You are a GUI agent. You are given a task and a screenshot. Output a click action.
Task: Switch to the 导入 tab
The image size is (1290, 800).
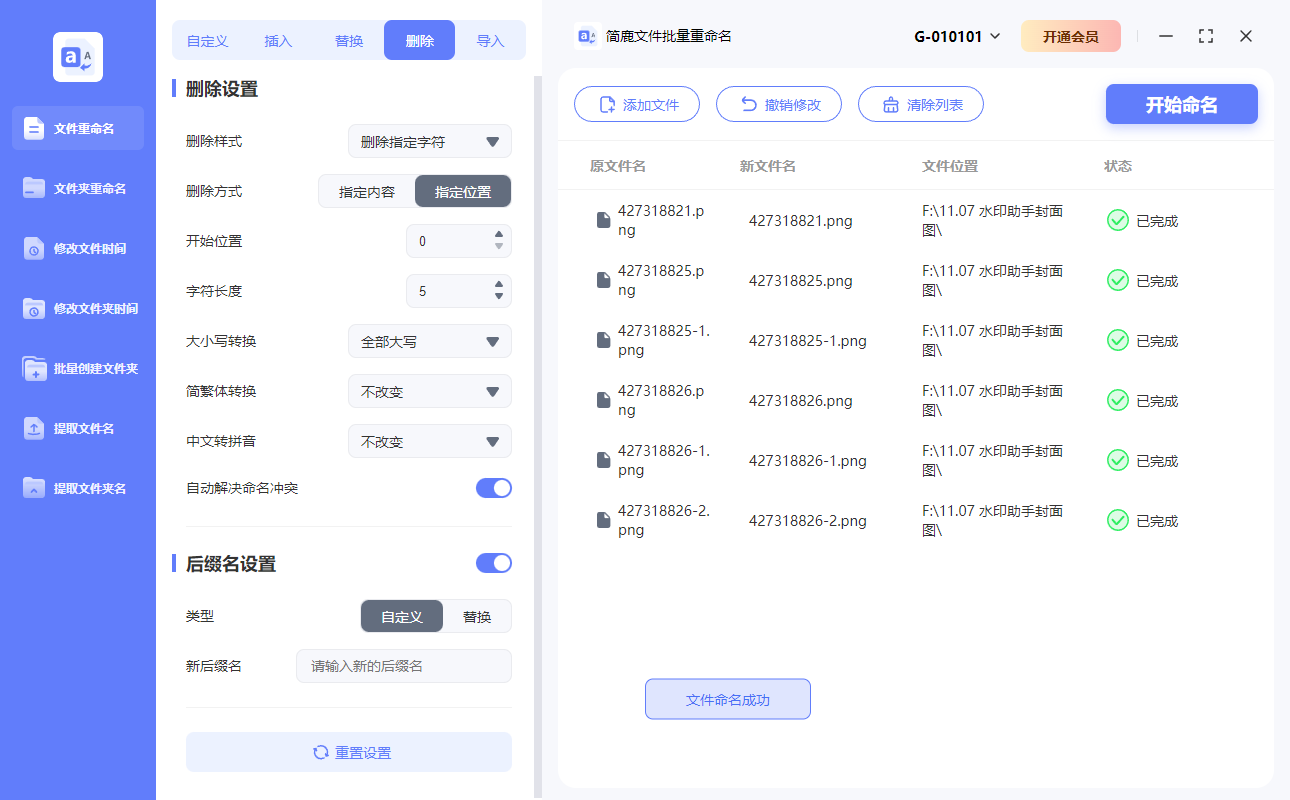[491, 39]
